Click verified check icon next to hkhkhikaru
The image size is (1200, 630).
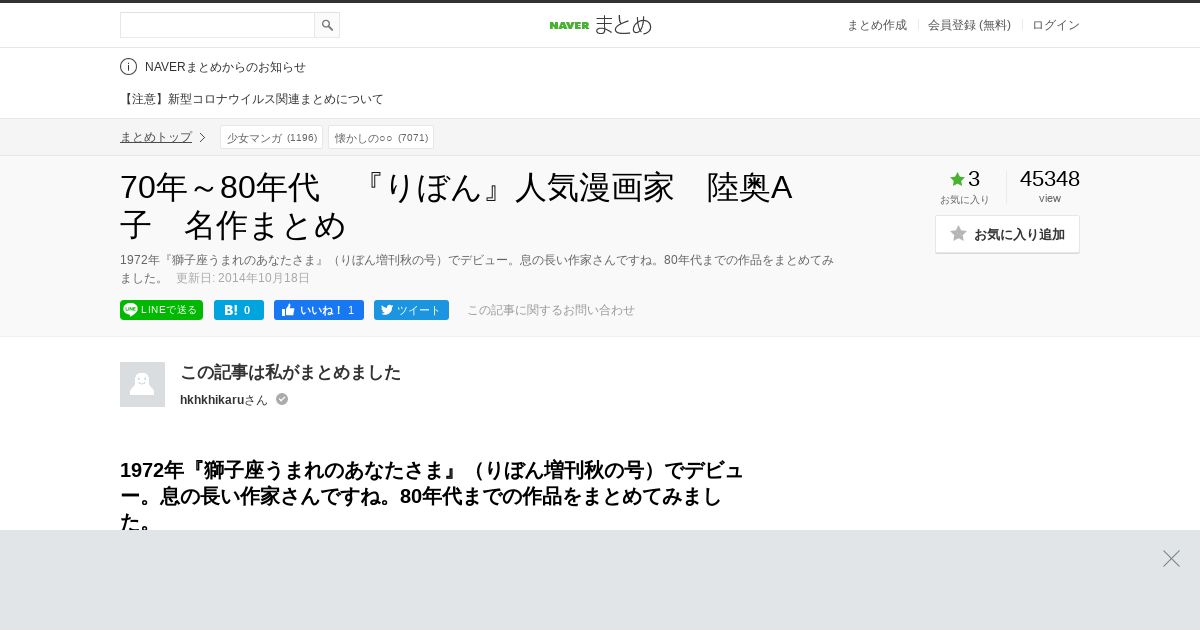282,399
